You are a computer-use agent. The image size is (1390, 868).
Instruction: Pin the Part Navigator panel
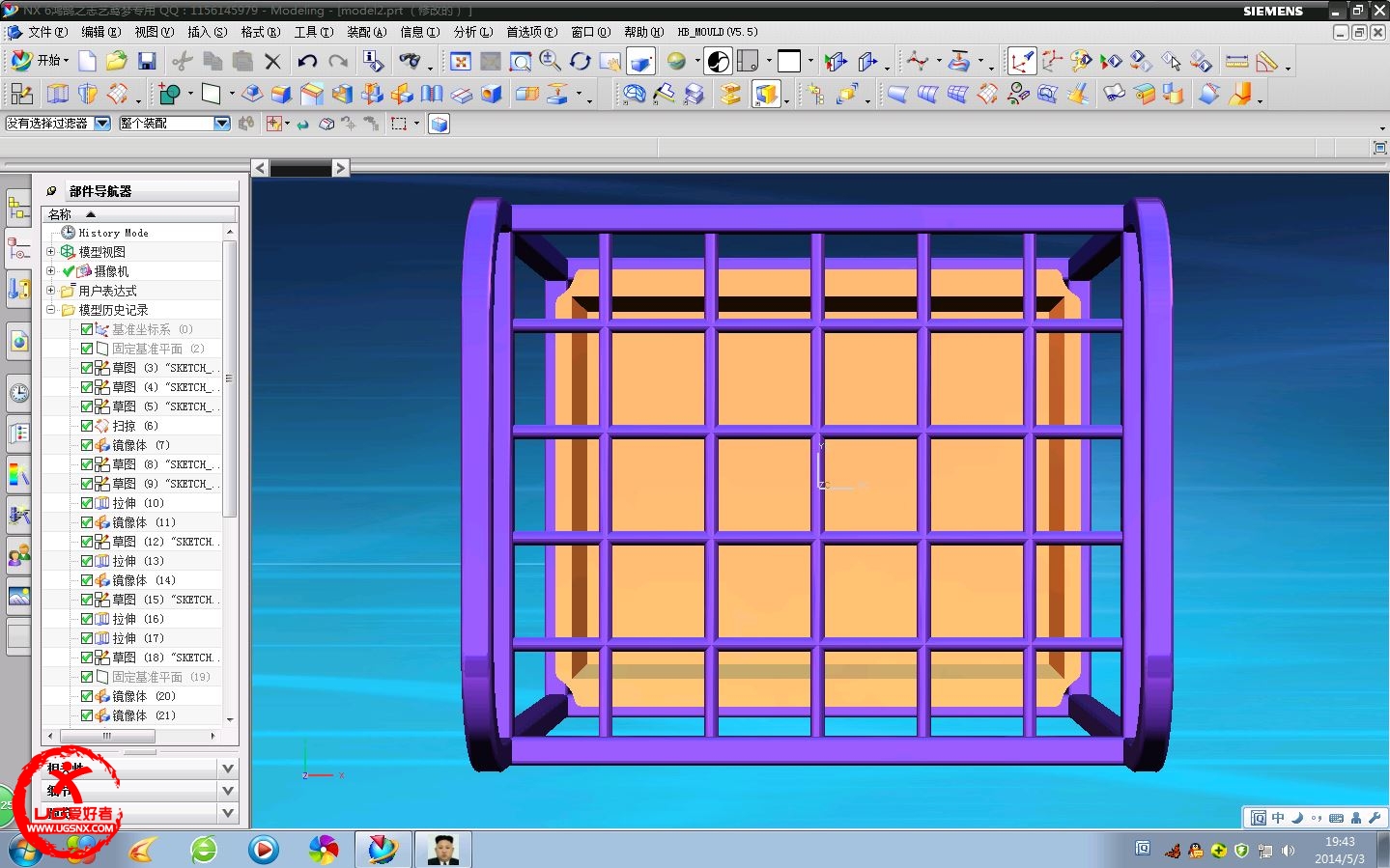[x=51, y=191]
